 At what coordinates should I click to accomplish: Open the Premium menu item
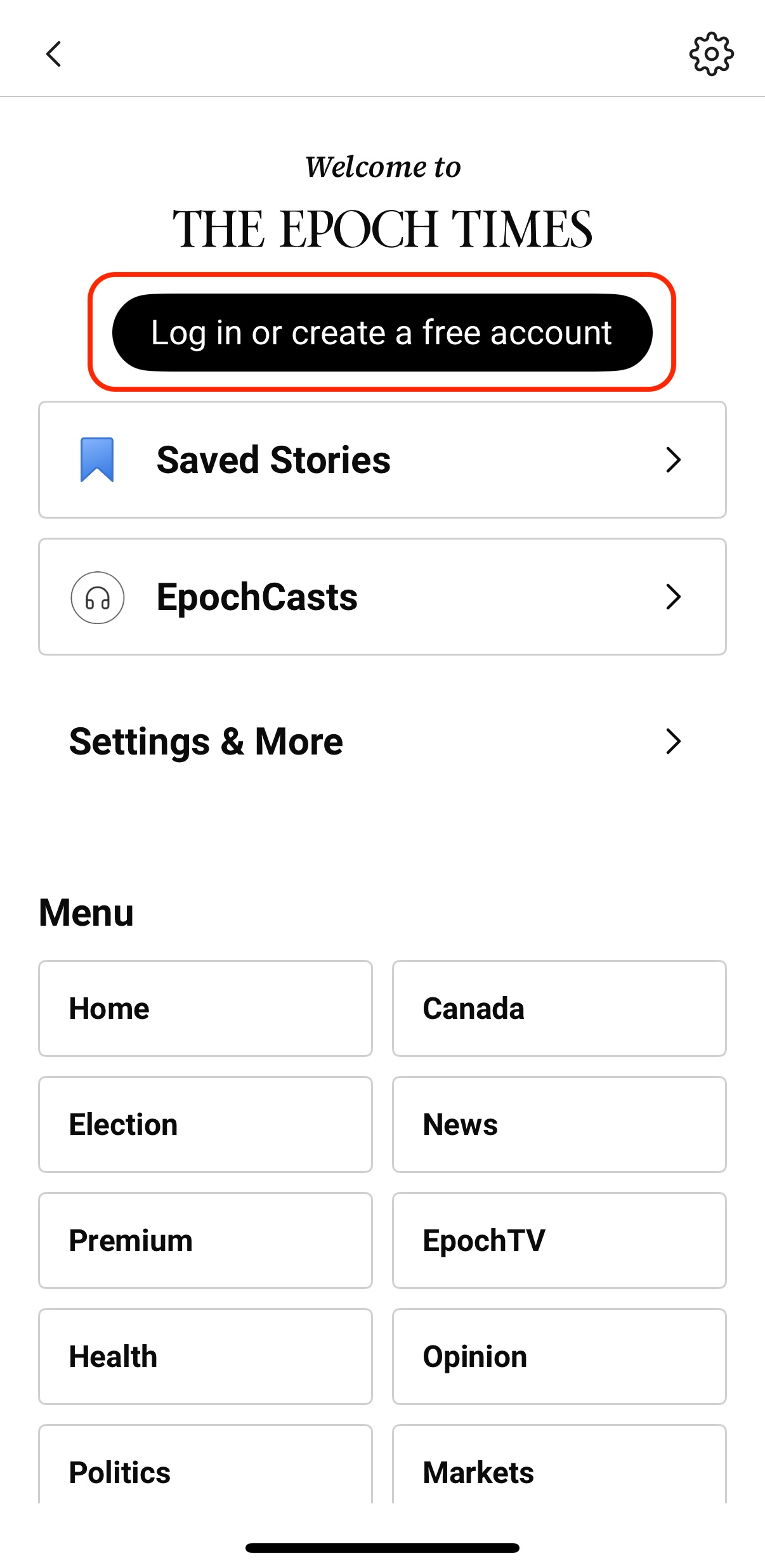205,1240
